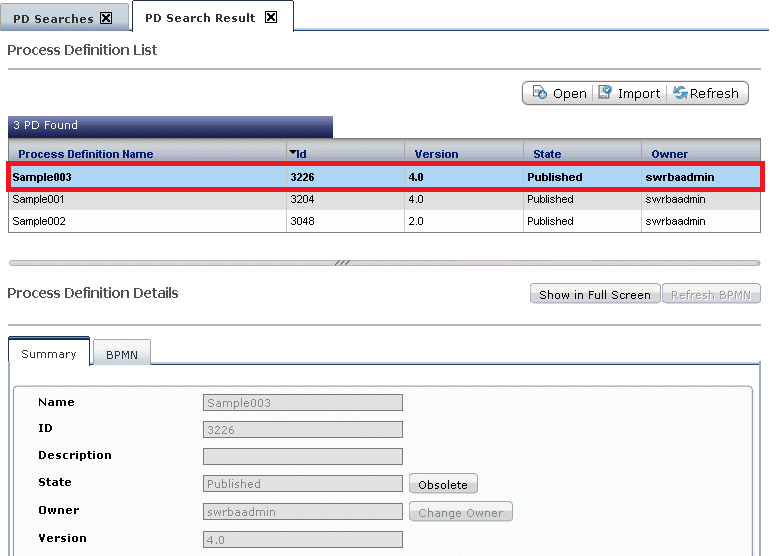Click the Id cell 3048
The height and width of the screenshot is (556, 778).
click(x=302, y=221)
